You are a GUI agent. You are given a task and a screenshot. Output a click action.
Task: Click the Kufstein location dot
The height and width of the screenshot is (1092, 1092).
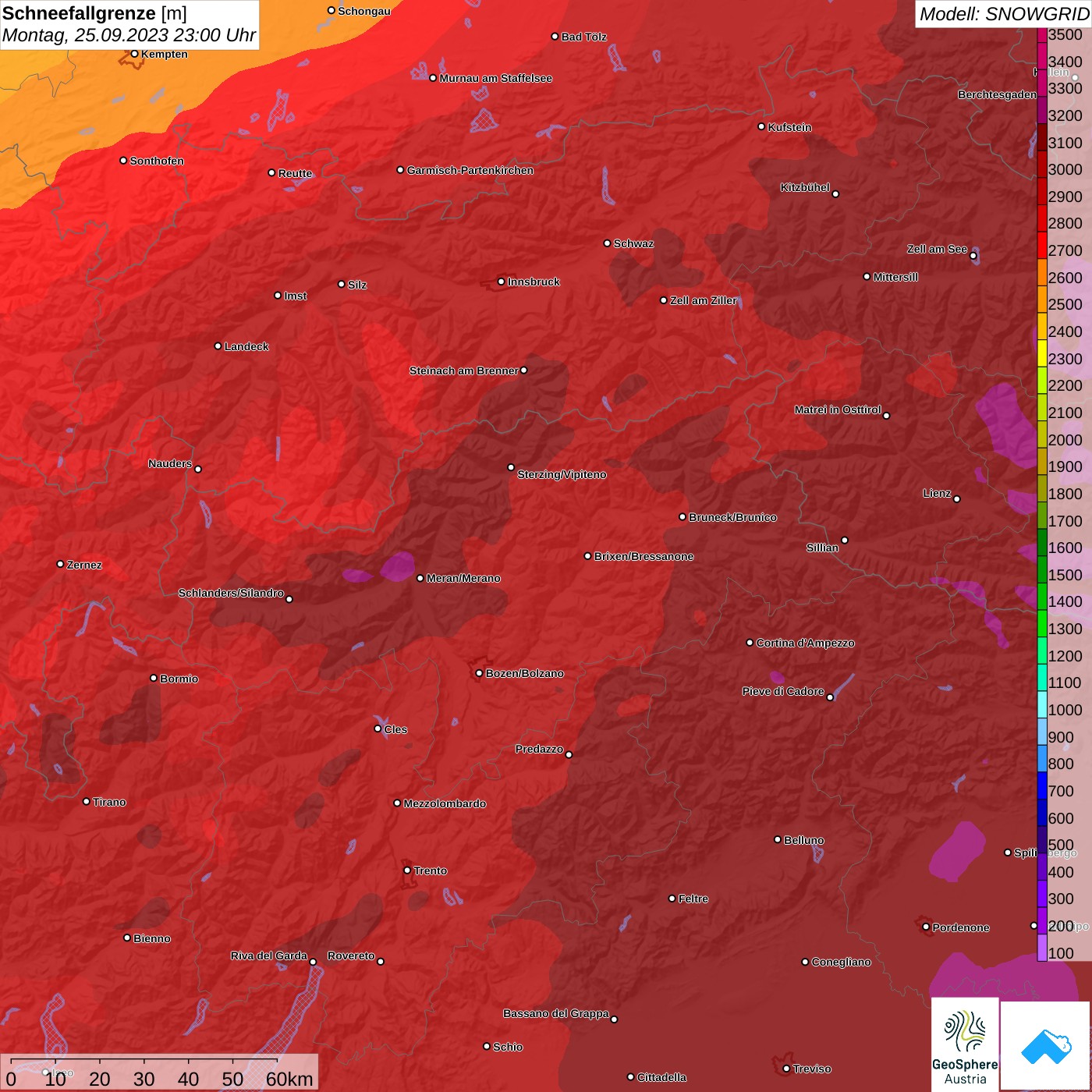762,126
